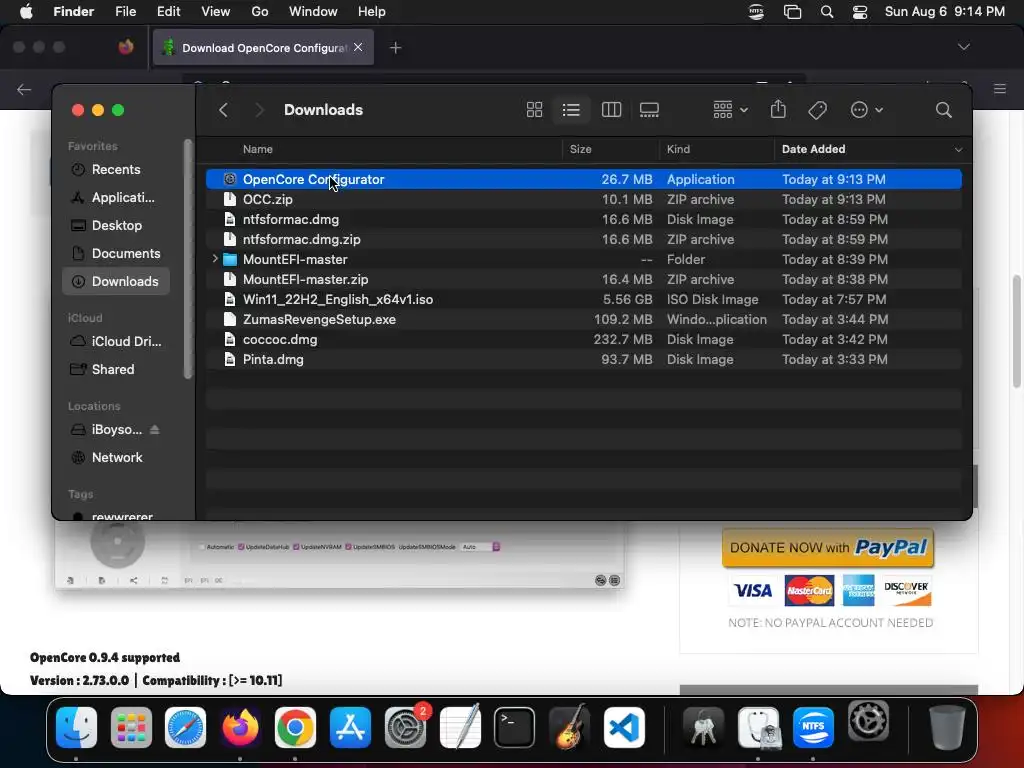Open Spotlight search in menu bar
1024x768 pixels.
[x=827, y=12]
